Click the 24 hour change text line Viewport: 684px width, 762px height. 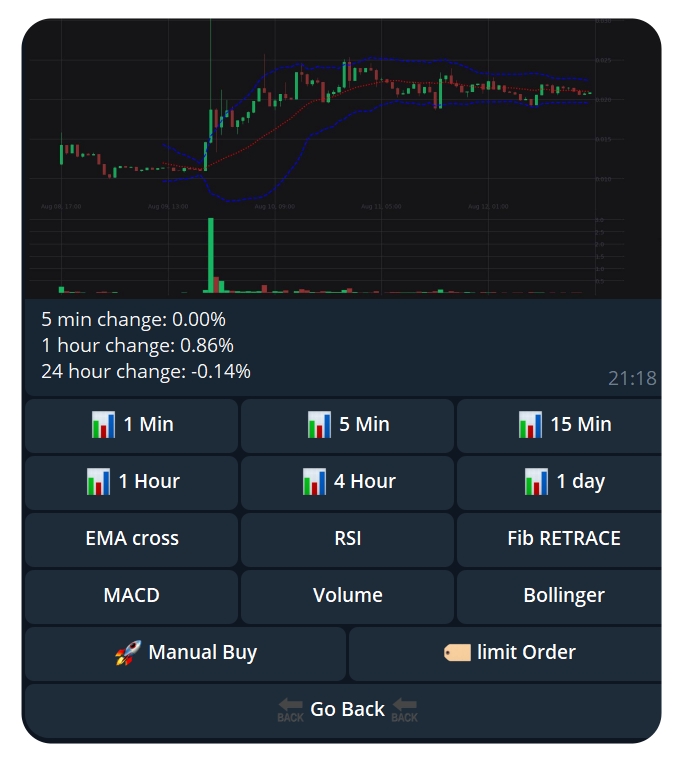pyautogui.click(x=146, y=372)
